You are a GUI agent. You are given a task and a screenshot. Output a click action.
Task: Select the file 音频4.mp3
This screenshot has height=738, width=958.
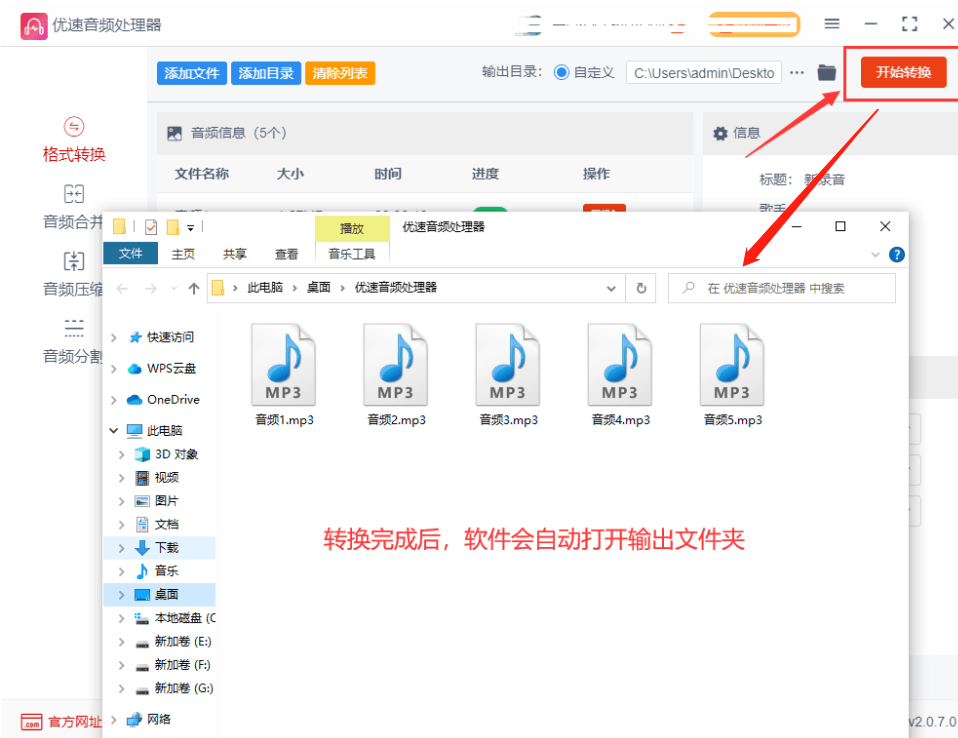[620, 374]
